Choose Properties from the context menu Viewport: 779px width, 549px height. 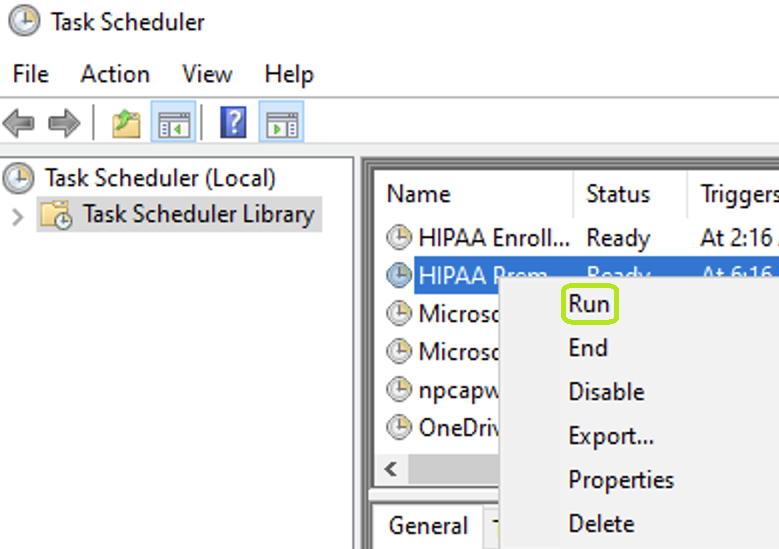tap(621, 480)
